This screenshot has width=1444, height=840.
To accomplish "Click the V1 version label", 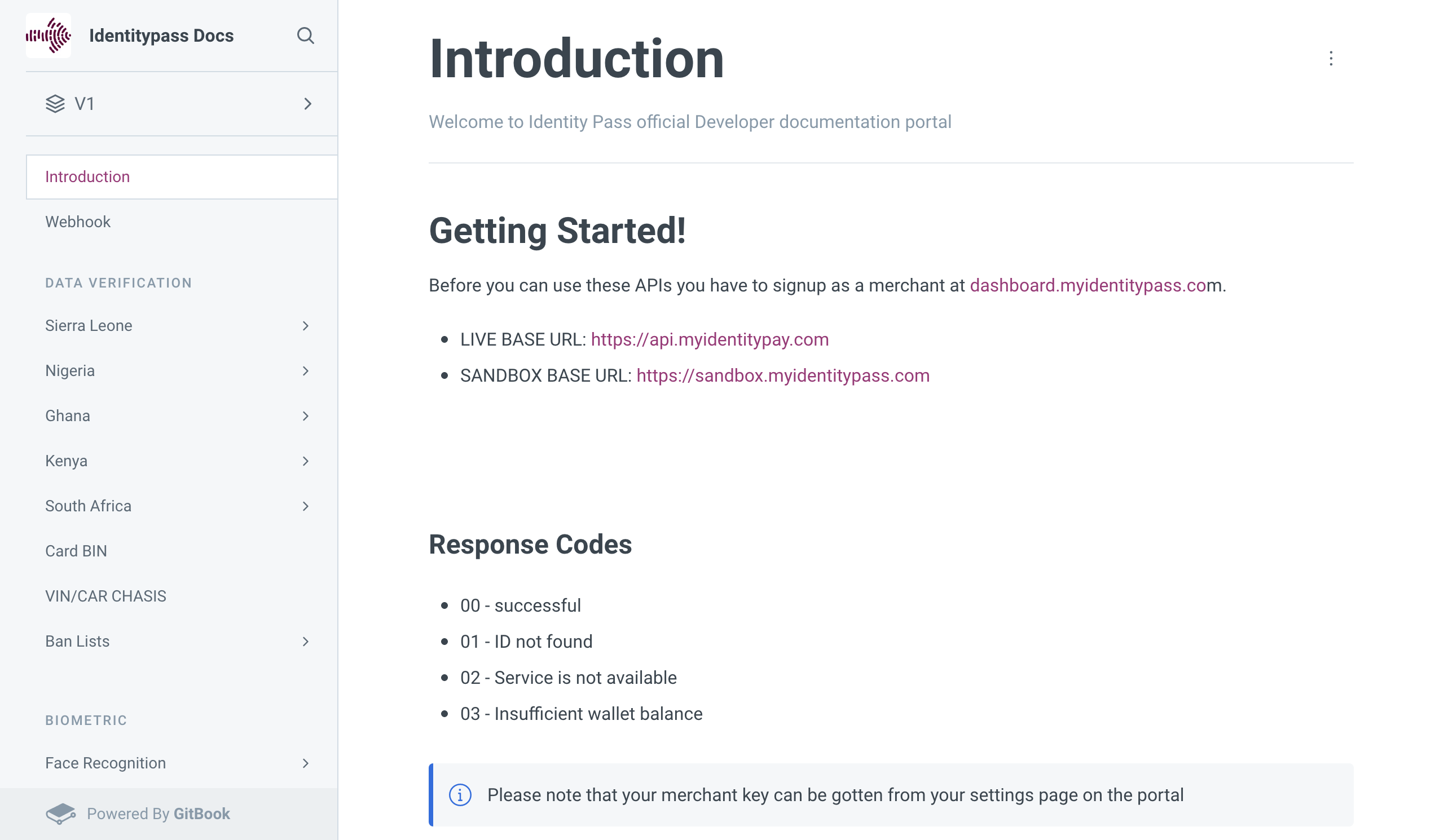I will pyautogui.click(x=84, y=104).
